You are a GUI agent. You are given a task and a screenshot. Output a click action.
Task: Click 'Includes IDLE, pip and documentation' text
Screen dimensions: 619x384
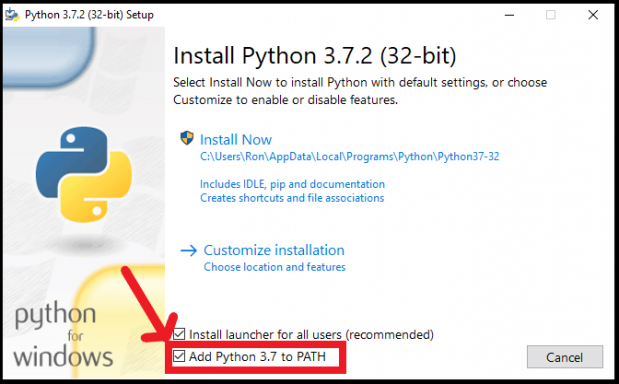point(292,184)
